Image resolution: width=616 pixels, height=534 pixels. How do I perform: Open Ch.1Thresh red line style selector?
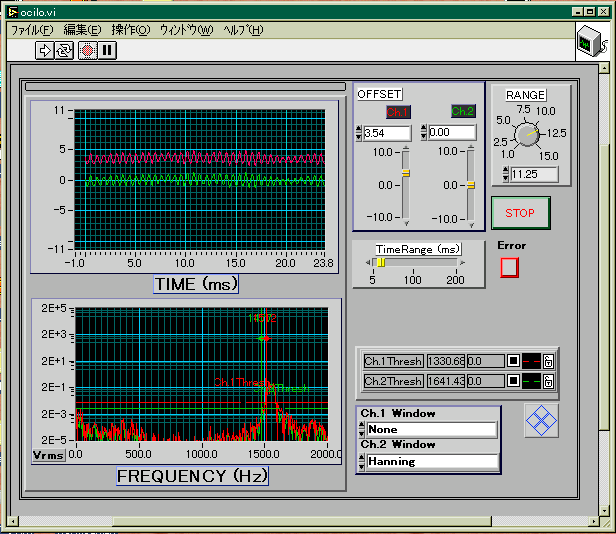coord(531,361)
